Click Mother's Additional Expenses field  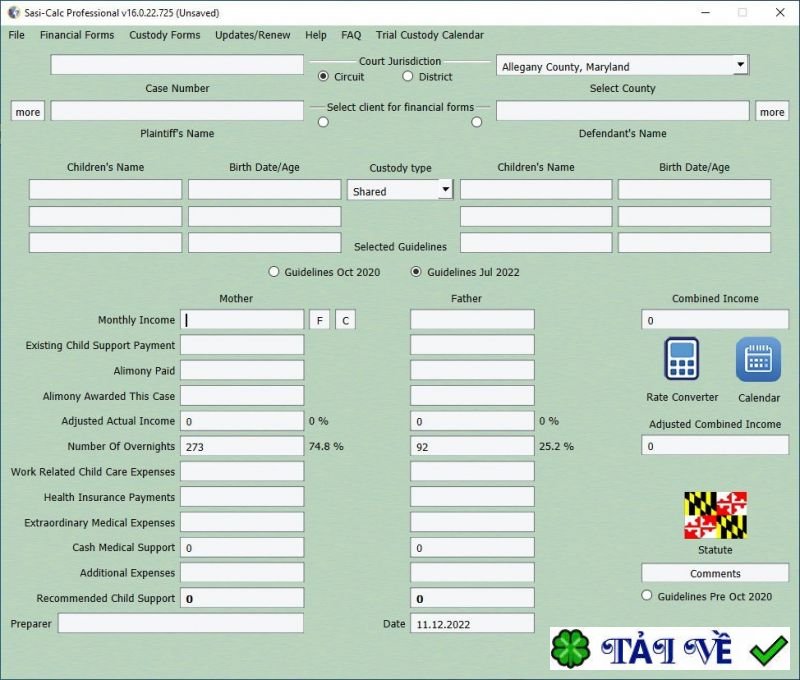(x=242, y=572)
